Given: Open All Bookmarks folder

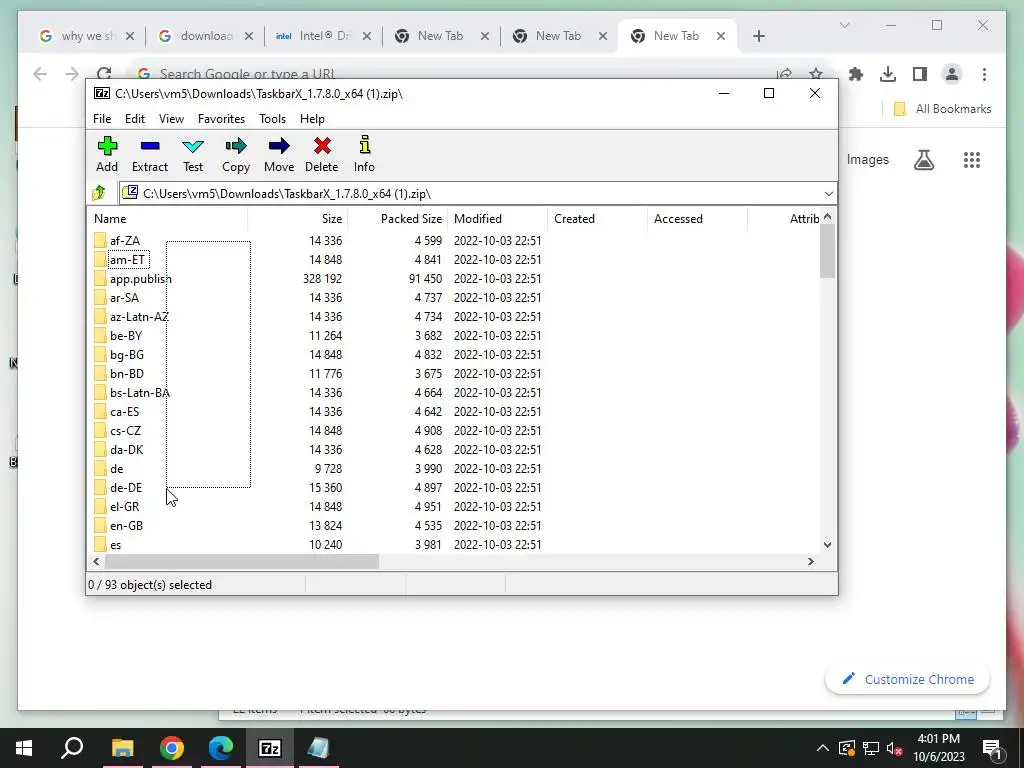Looking at the screenshot, I should point(942,109).
